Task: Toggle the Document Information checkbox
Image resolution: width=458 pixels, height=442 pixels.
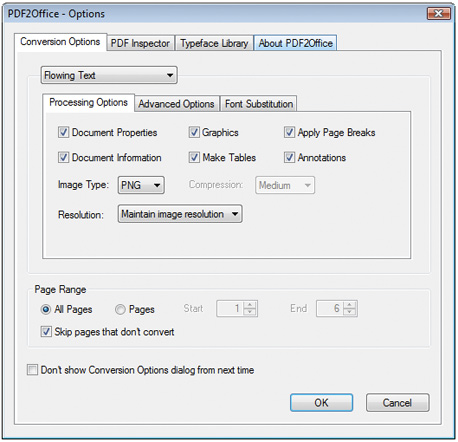Action: (x=63, y=157)
